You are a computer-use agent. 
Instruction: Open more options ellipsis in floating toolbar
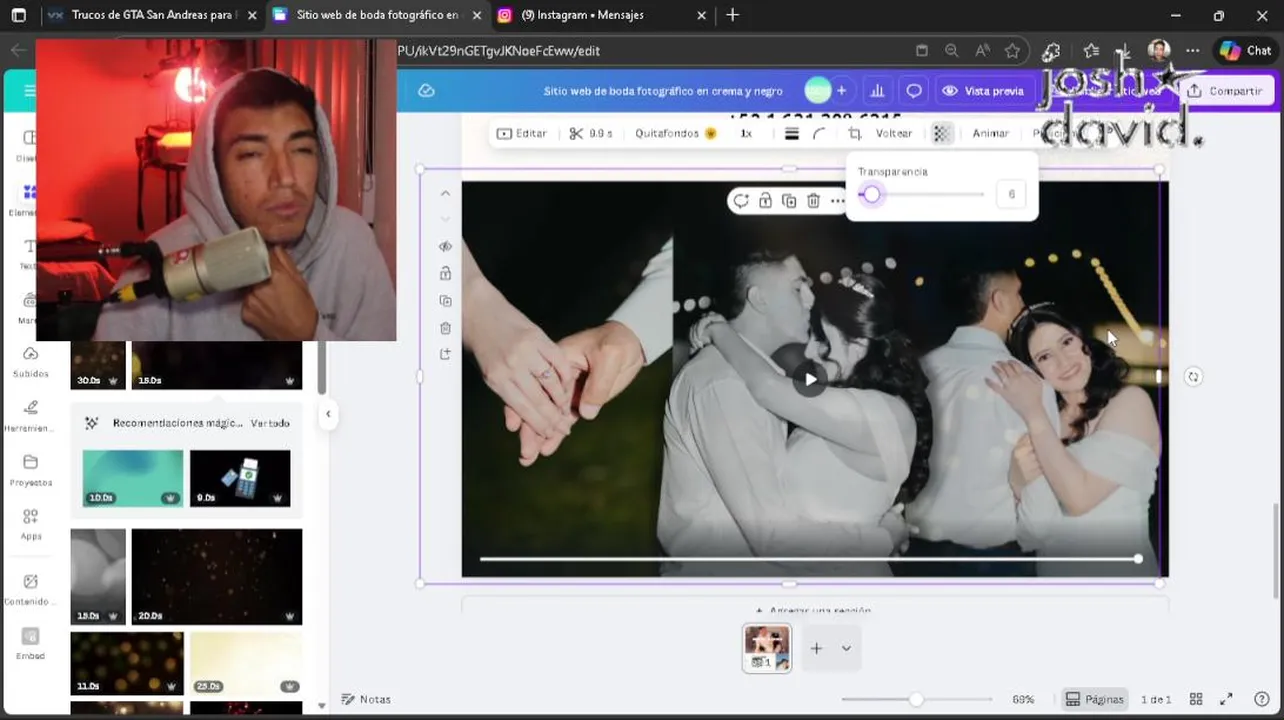[837, 201]
